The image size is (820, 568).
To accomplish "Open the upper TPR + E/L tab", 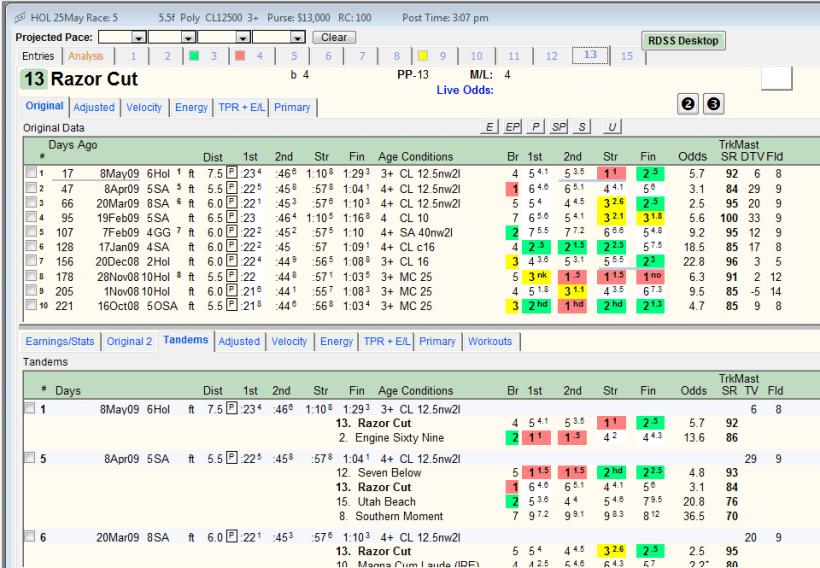I will [x=241, y=107].
